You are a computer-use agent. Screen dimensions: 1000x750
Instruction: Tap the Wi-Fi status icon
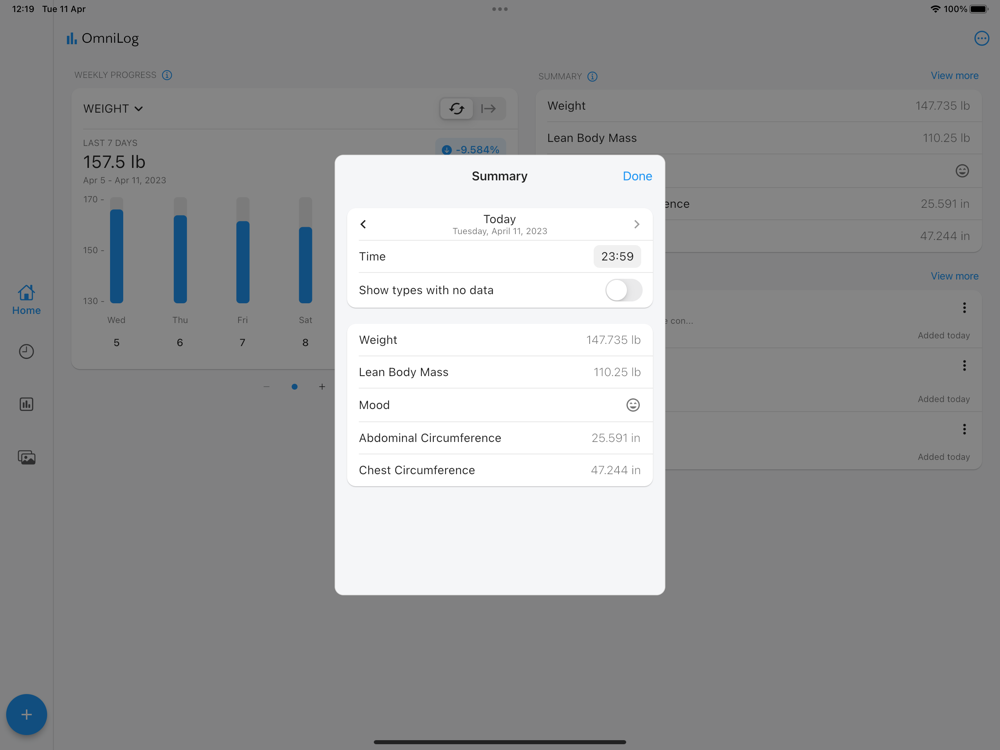click(x=935, y=9)
